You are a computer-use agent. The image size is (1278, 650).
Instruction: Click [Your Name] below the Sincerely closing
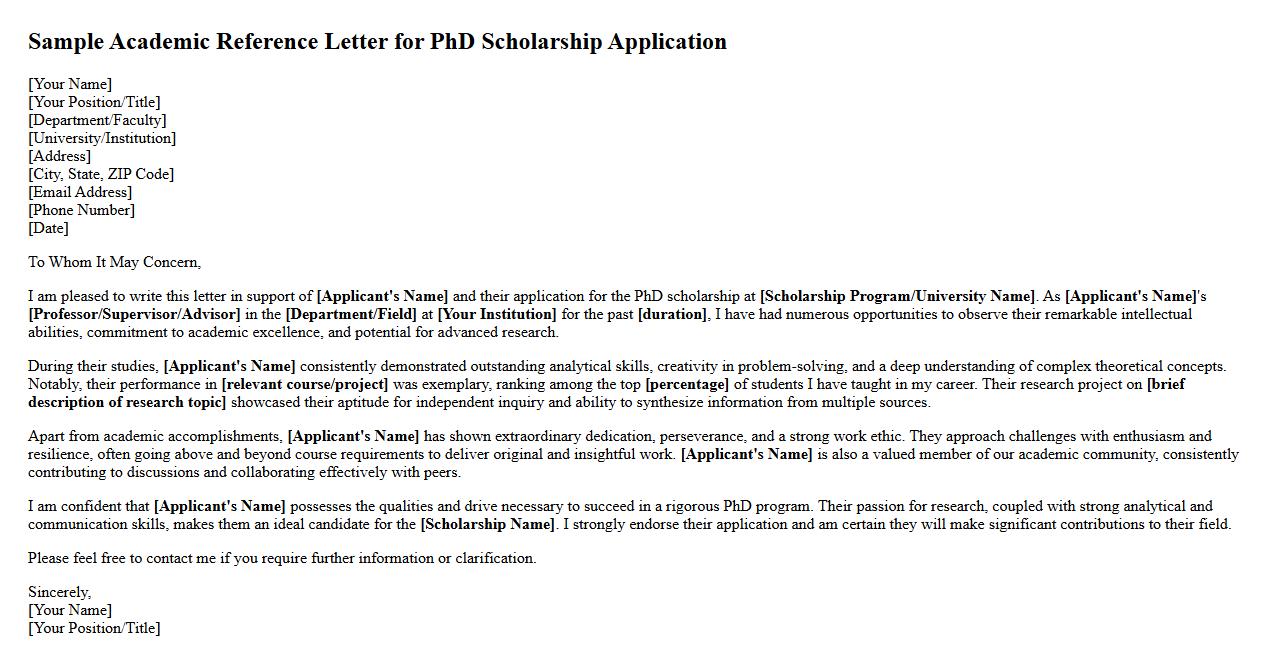click(70, 610)
